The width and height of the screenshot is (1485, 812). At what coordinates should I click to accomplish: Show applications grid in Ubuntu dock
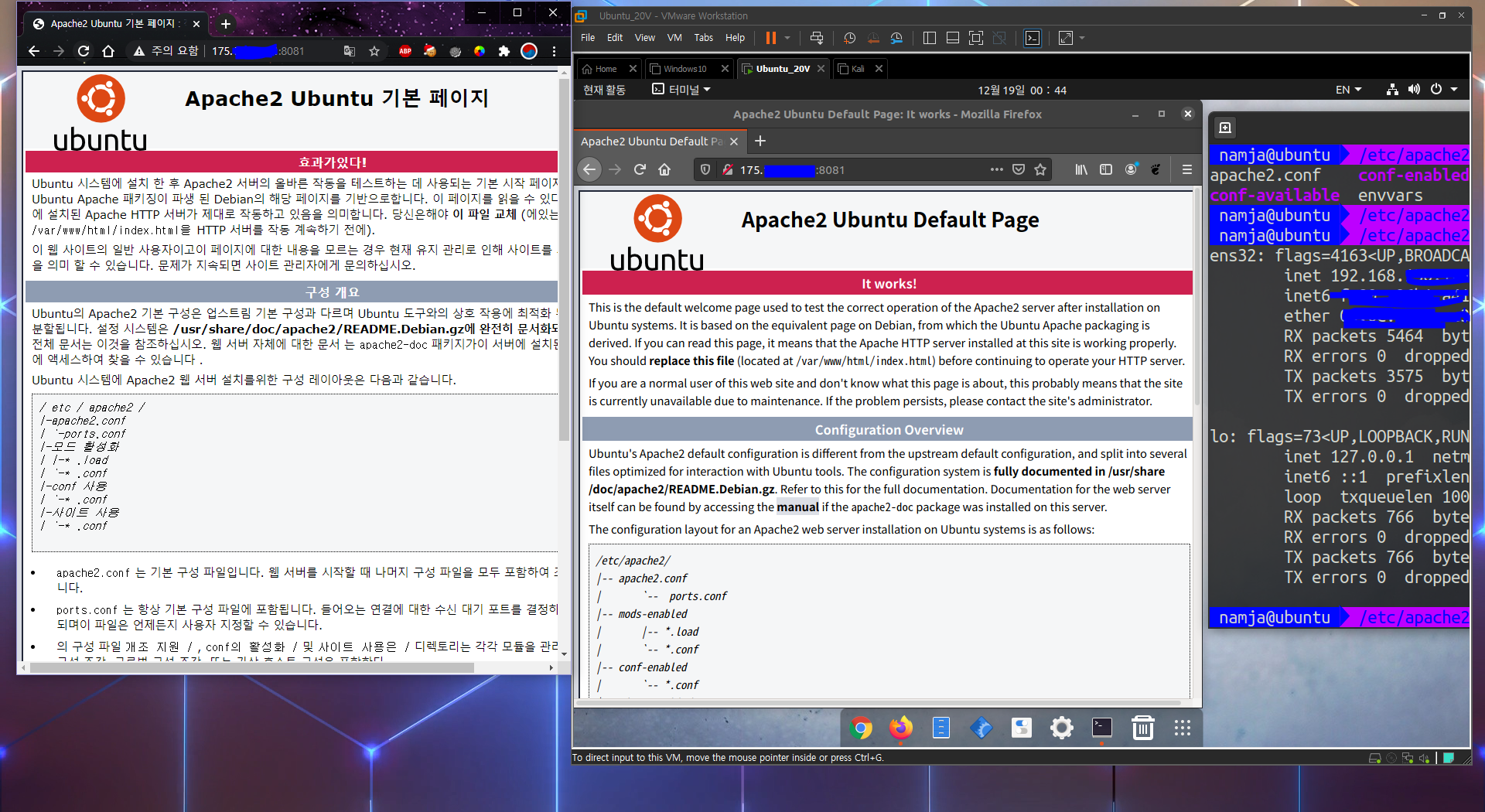tap(1183, 728)
